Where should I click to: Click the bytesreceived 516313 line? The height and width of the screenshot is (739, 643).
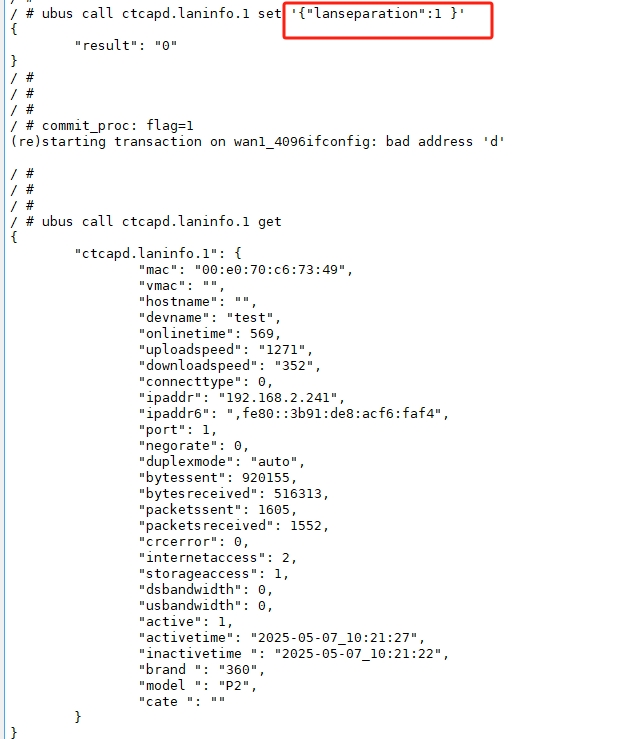pos(233,494)
